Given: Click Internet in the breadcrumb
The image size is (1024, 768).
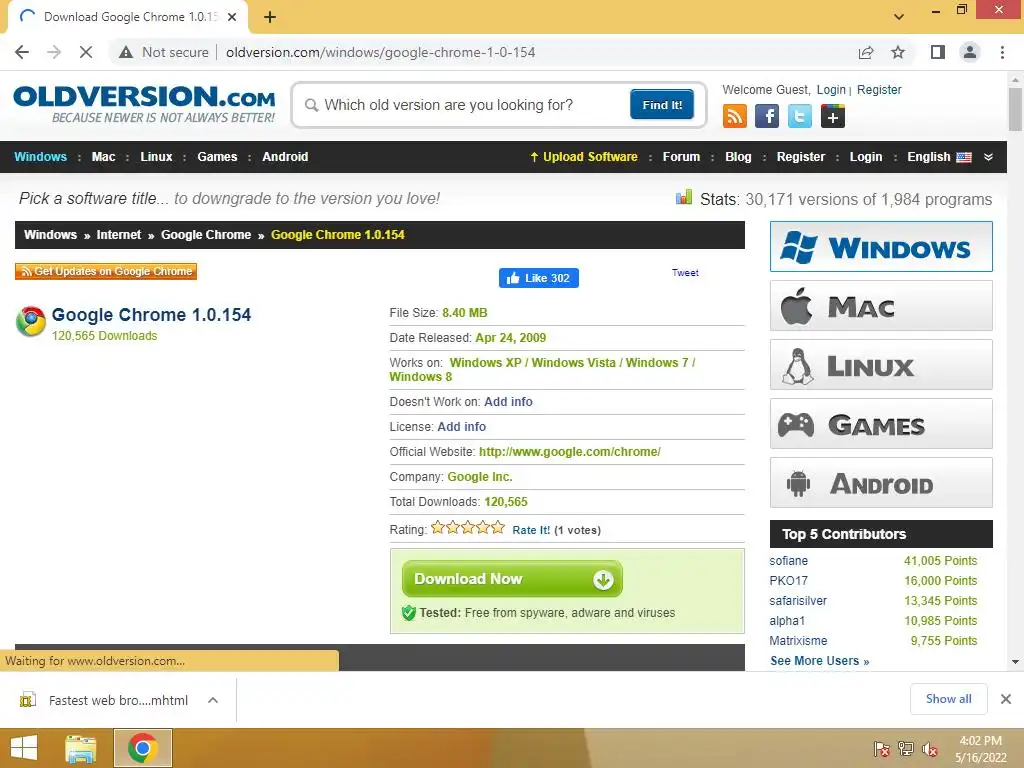Looking at the screenshot, I should [x=118, y=234].
